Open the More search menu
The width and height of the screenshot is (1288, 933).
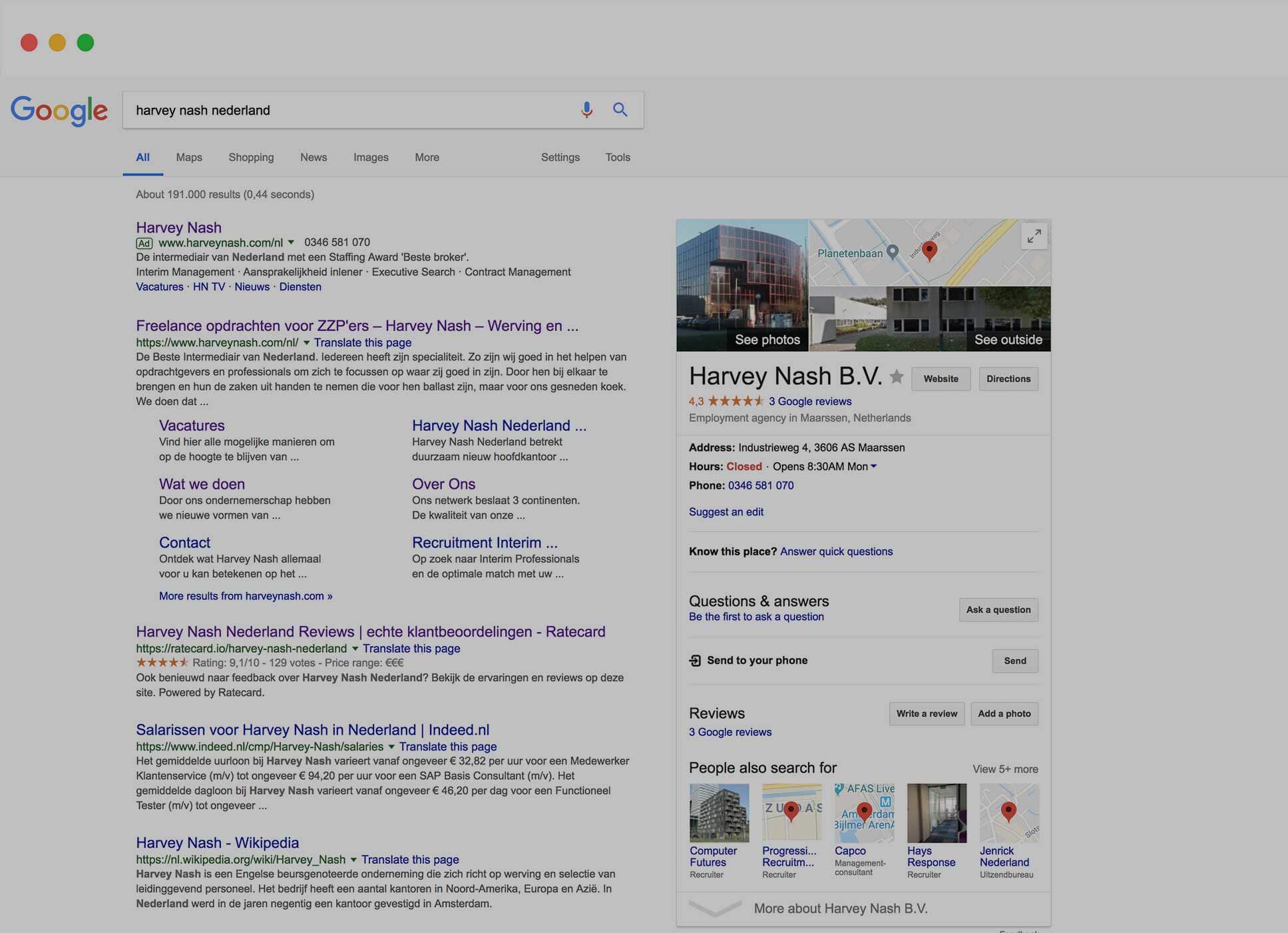pos(427,158)
